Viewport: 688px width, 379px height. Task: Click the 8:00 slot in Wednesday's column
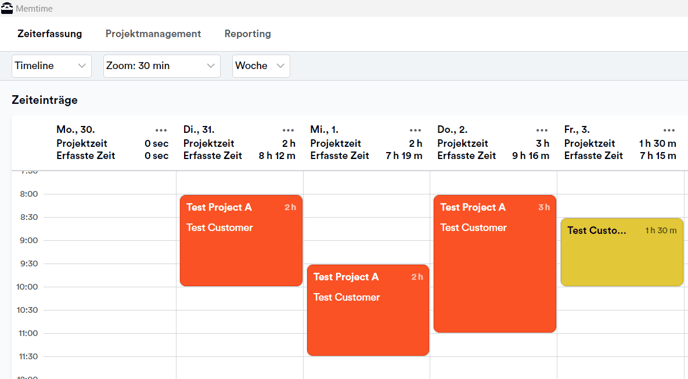[x=366, y=205]
